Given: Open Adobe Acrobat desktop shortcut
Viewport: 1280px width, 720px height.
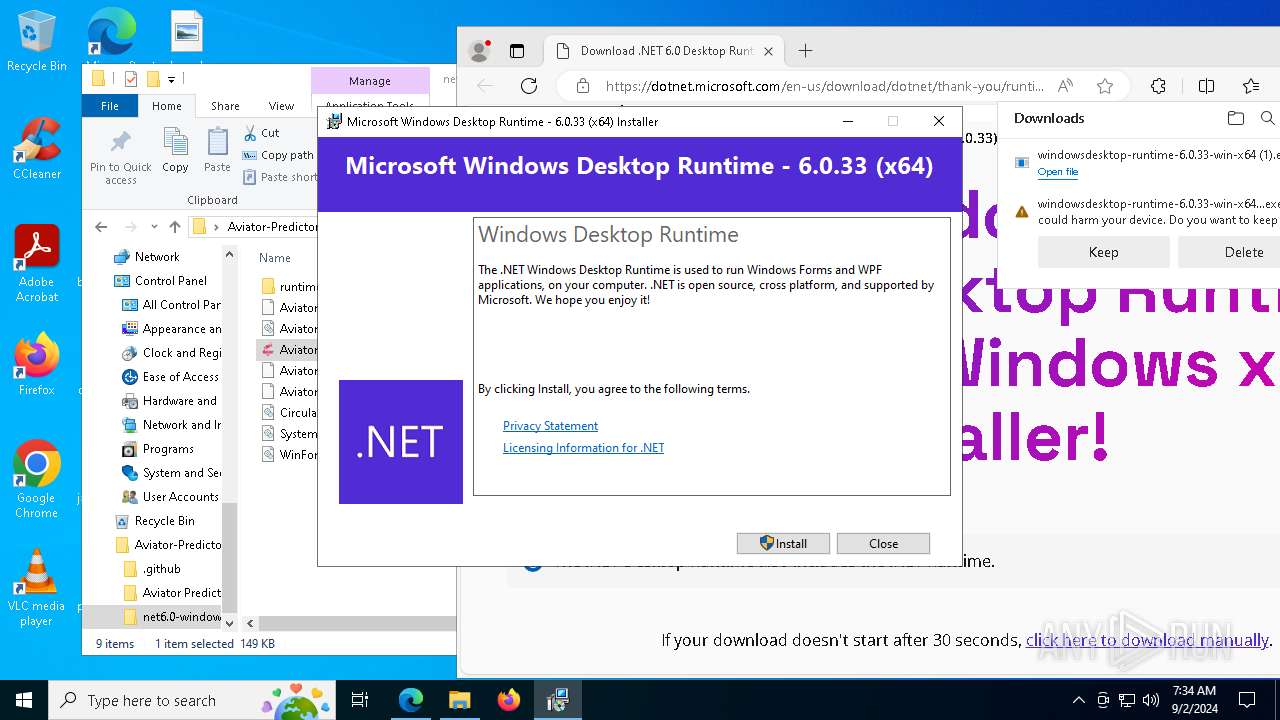Looking at the screenshot, I should tap(37, 263).
